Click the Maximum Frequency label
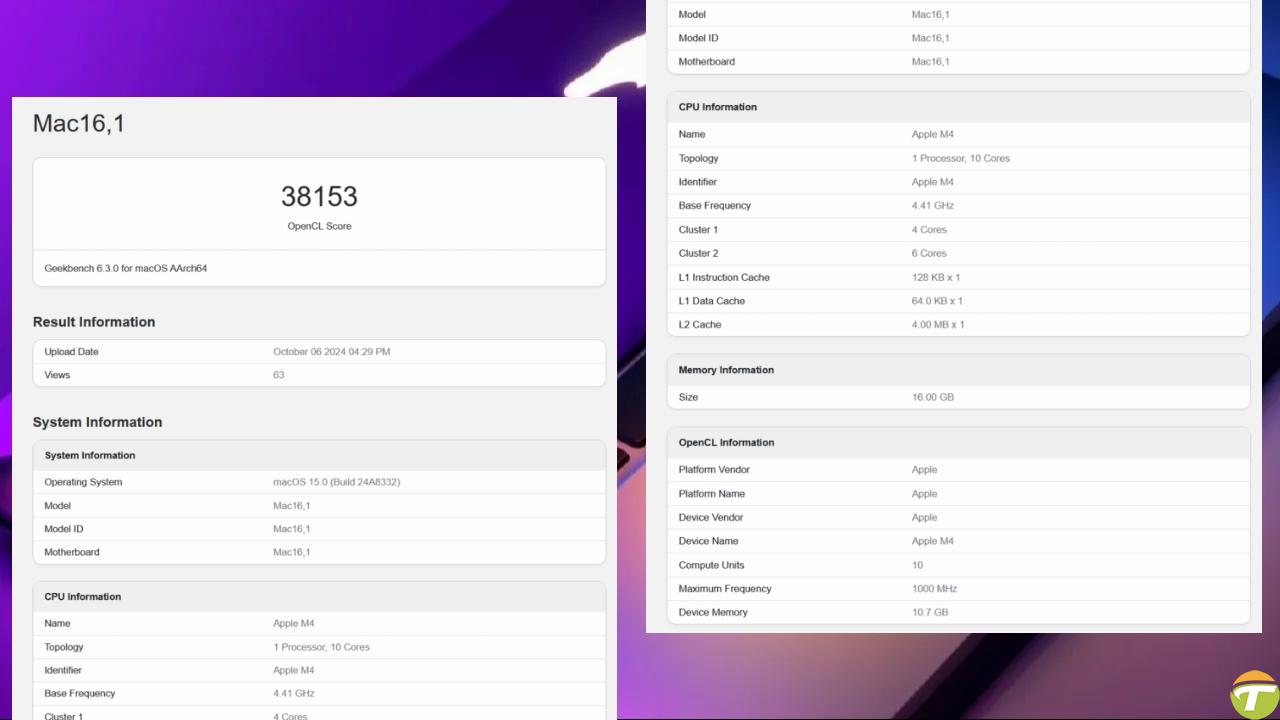The image size is (1280, 720). coord(725,589)
